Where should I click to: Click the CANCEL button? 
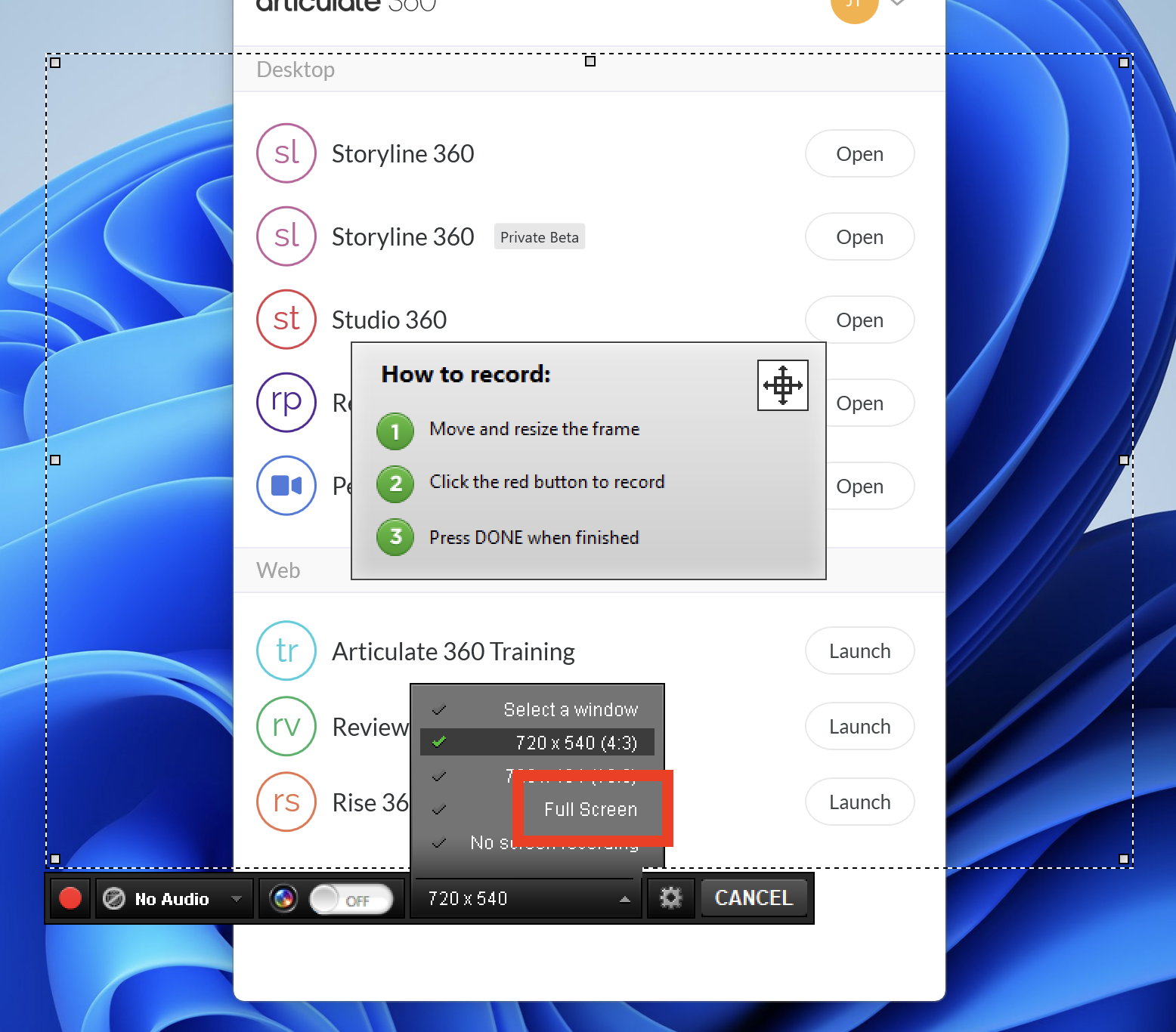[754, 898]
